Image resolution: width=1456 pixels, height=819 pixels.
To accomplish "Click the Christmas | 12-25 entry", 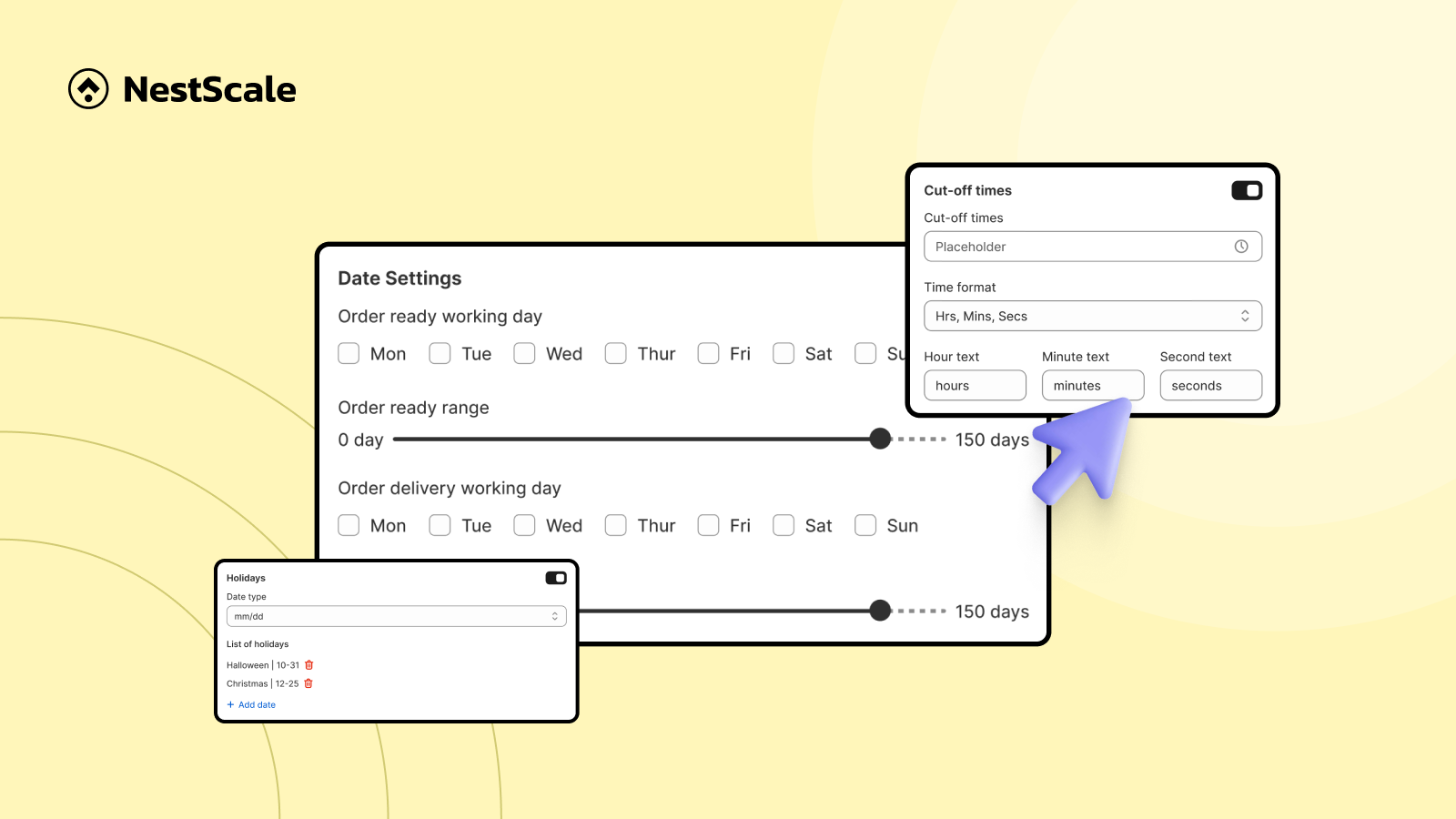I will pos(262,683).
